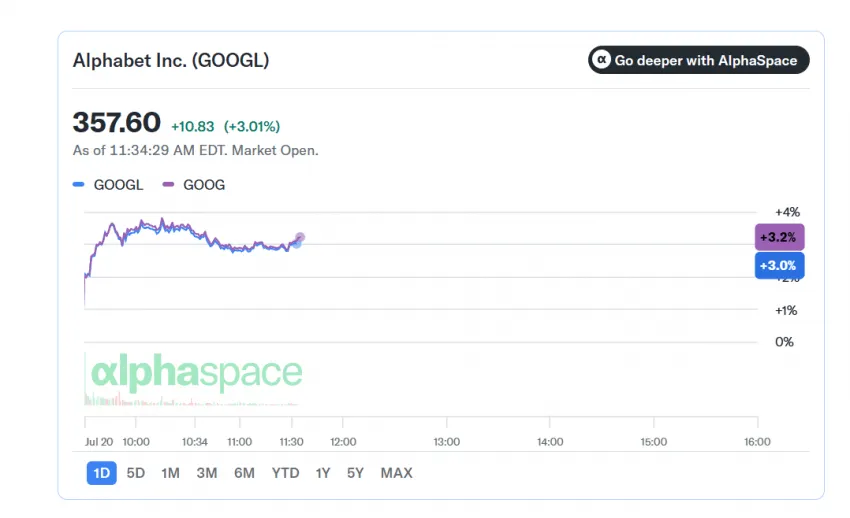Screen dimensions: 850x518
Task: Click the +4% axis label
Action: (787, 212)
